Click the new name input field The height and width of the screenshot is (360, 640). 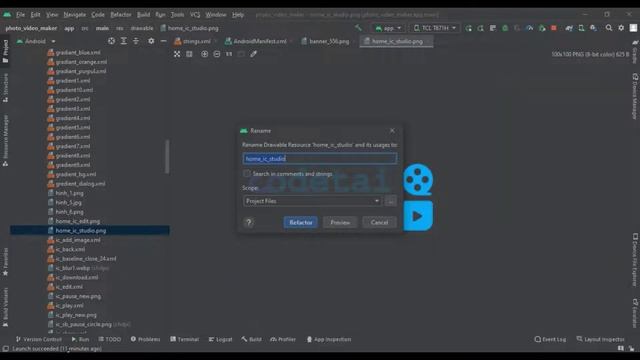[320, 158]
